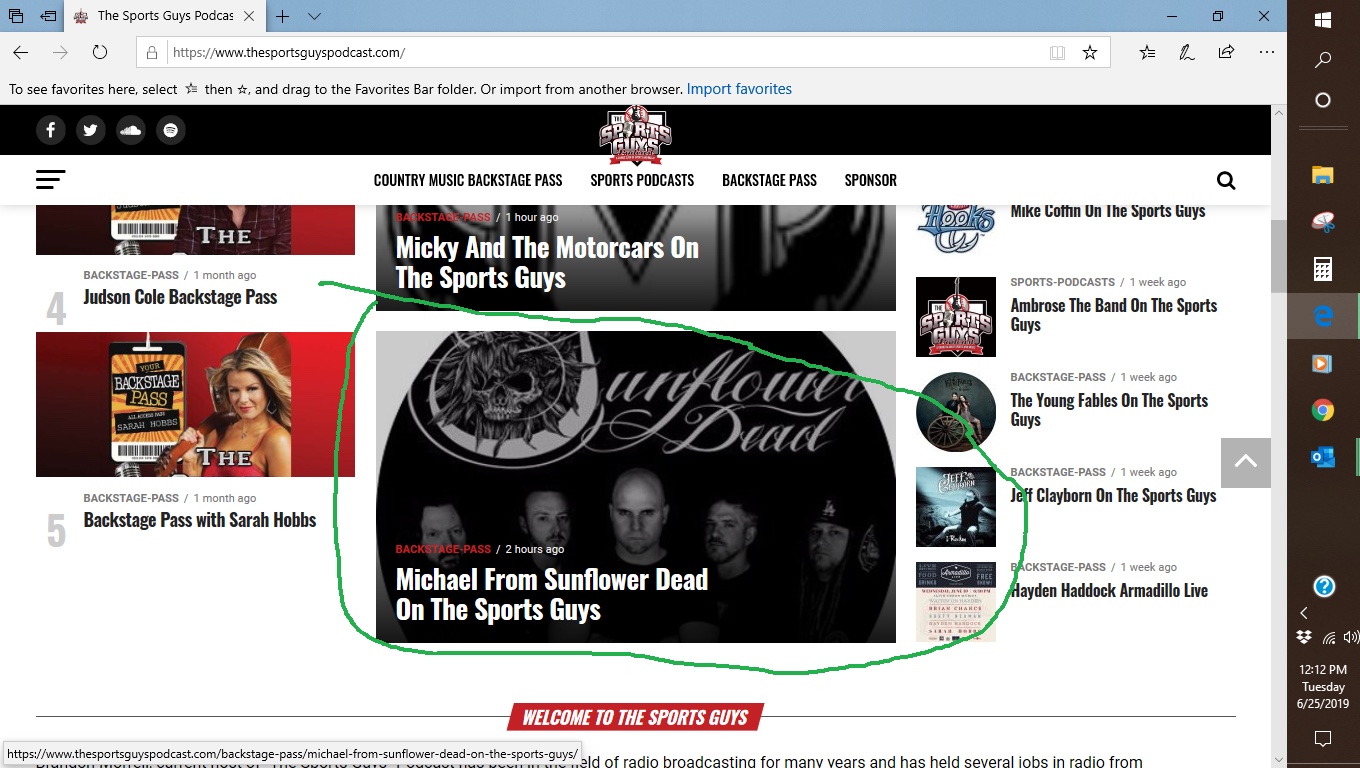1360x768 pixels.
Task: Open the Spotify social icon
Action: [x=171, y=130]
